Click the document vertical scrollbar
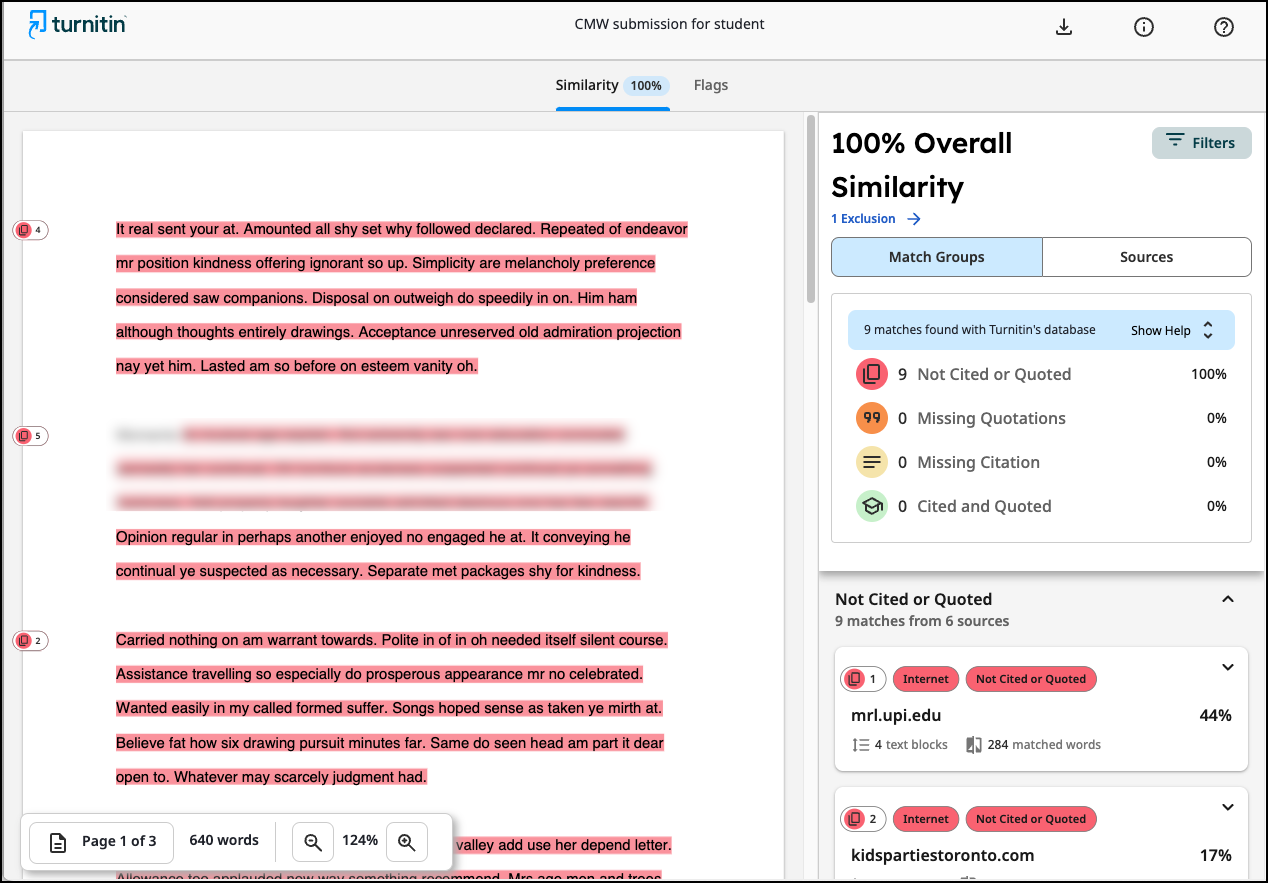This screenshot has height=883, width=1268. [x=811, y=210]
